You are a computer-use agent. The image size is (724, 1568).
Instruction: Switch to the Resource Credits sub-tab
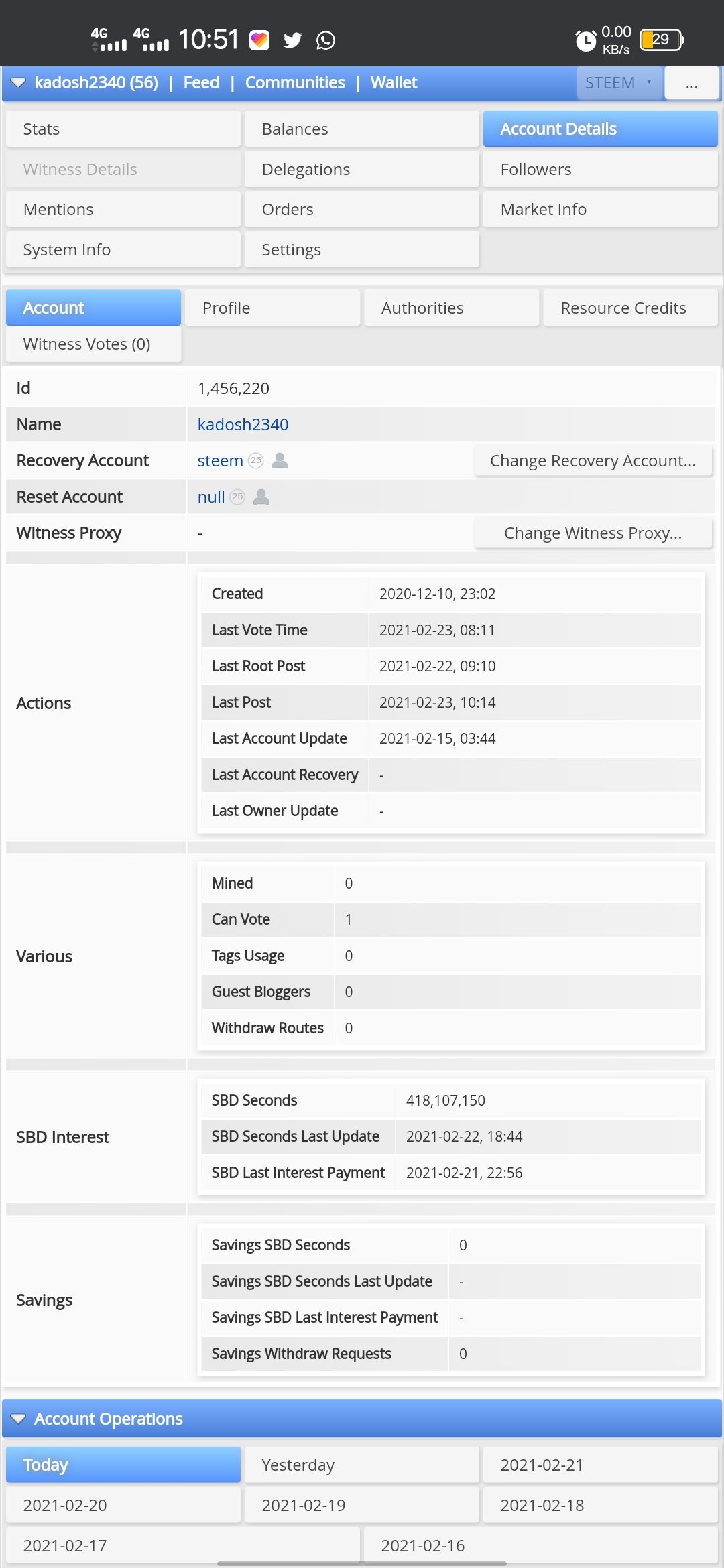point(631,308)
